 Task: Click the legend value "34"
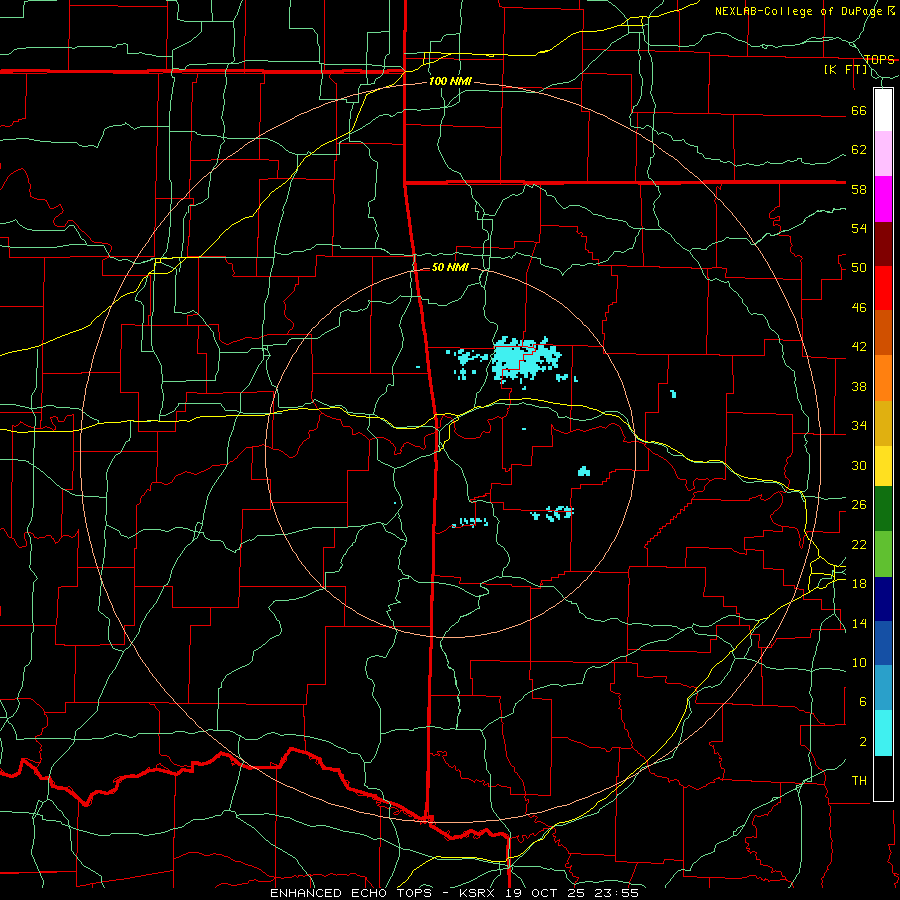(x=859, y=426)
